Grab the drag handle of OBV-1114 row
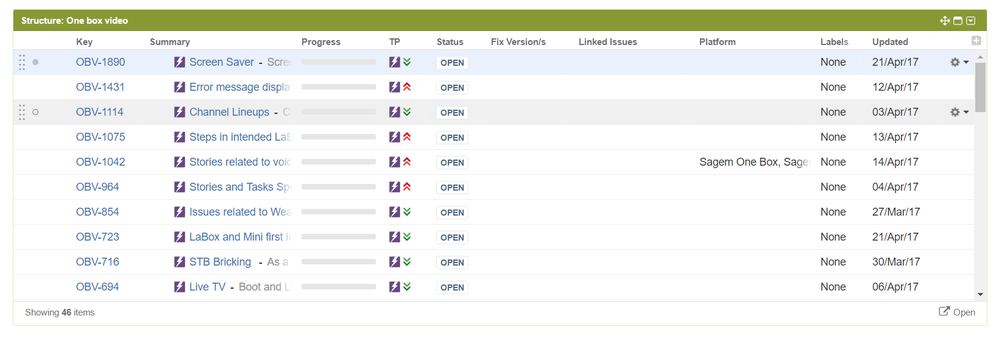 pos(22,112)
